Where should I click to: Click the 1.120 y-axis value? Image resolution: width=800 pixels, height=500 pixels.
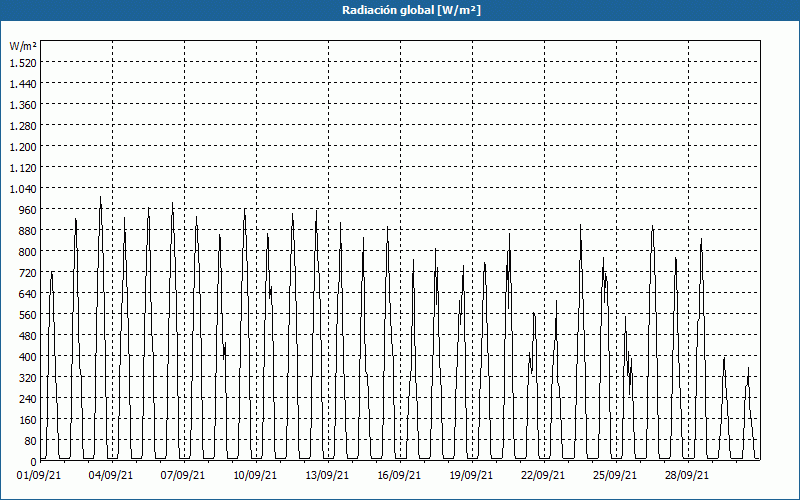[x=23, y=167]
